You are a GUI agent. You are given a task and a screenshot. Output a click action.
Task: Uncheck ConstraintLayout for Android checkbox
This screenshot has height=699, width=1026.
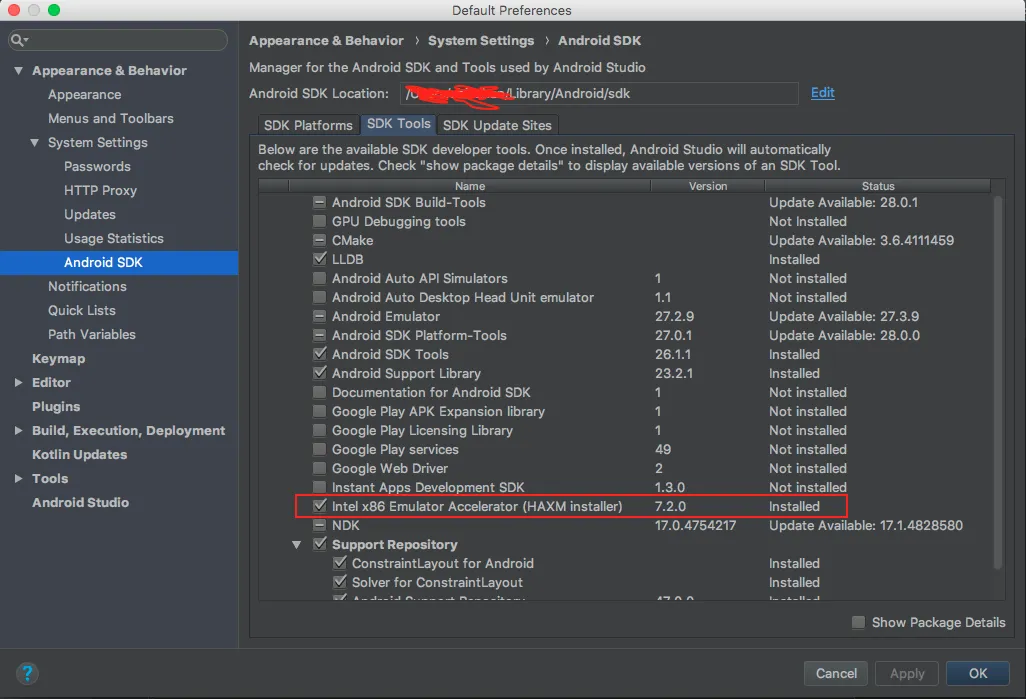pyautogui.click(x=340, y=563)
